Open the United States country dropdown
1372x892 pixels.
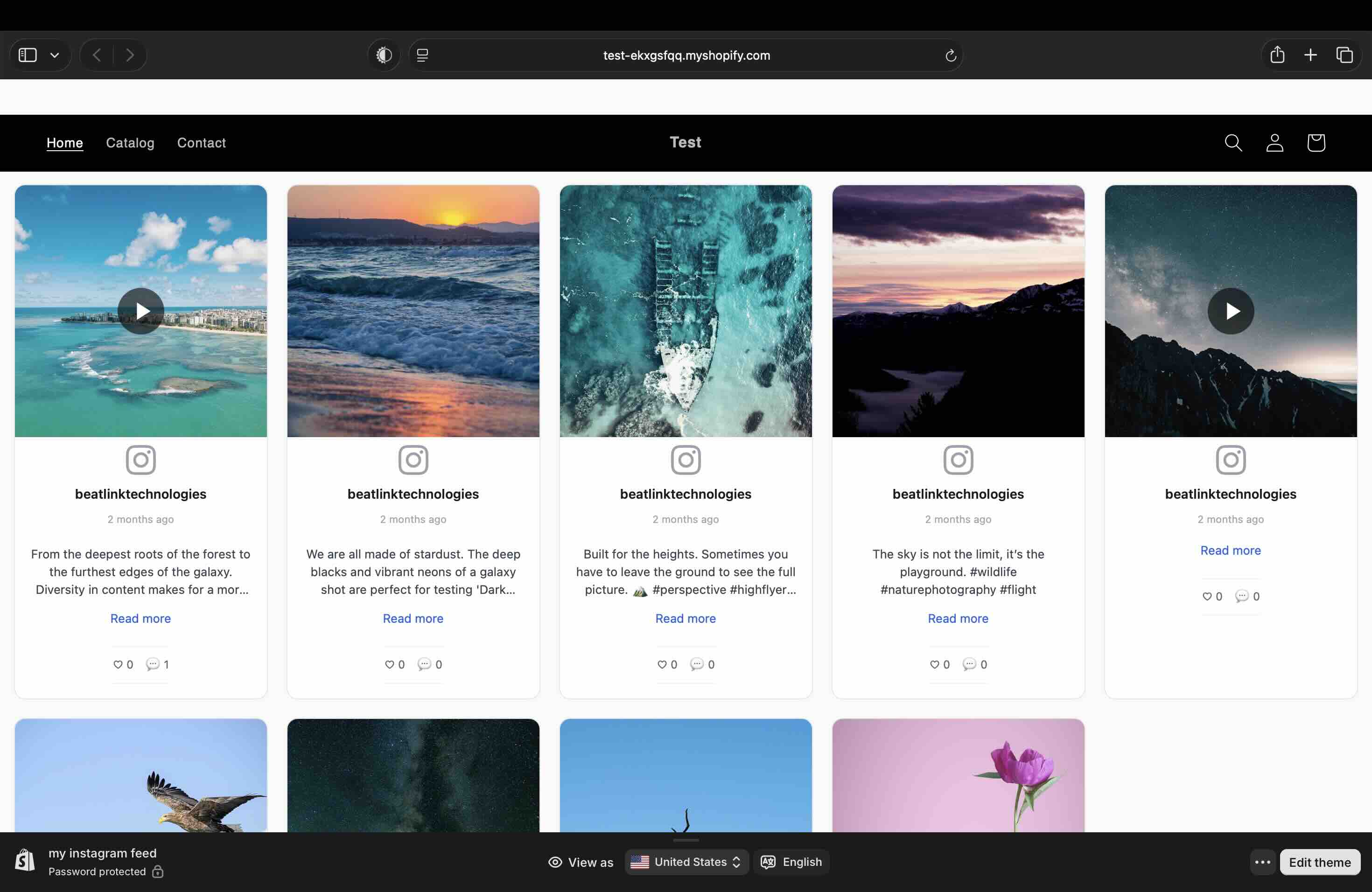[686, 862]
